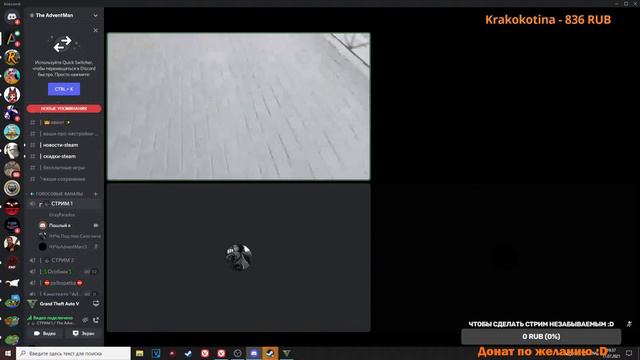Open the бесплатные игры channel
The width and height of the screenshot is (640, 360).
click(x=64, y=168)
